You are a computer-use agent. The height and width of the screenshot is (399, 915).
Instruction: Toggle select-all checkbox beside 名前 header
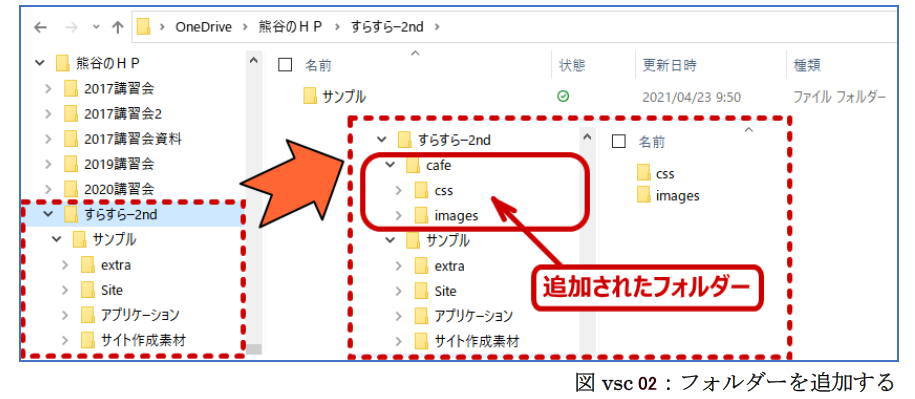point(285,65)
